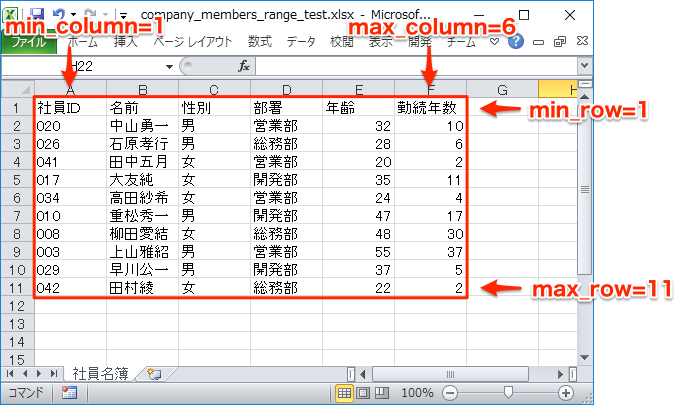This screenshot has height=405, width=685.
Task: Click the Save icon in quick access toolbar
Action: [37, 15]
